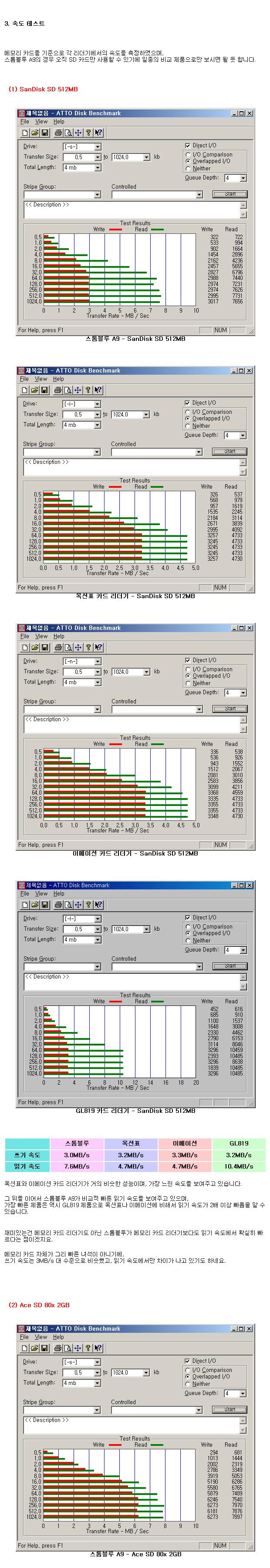Click the 10.4MB/s cell in GL819 column
This screenshot has width=270, height=1568.
[x=239, y=1166]
